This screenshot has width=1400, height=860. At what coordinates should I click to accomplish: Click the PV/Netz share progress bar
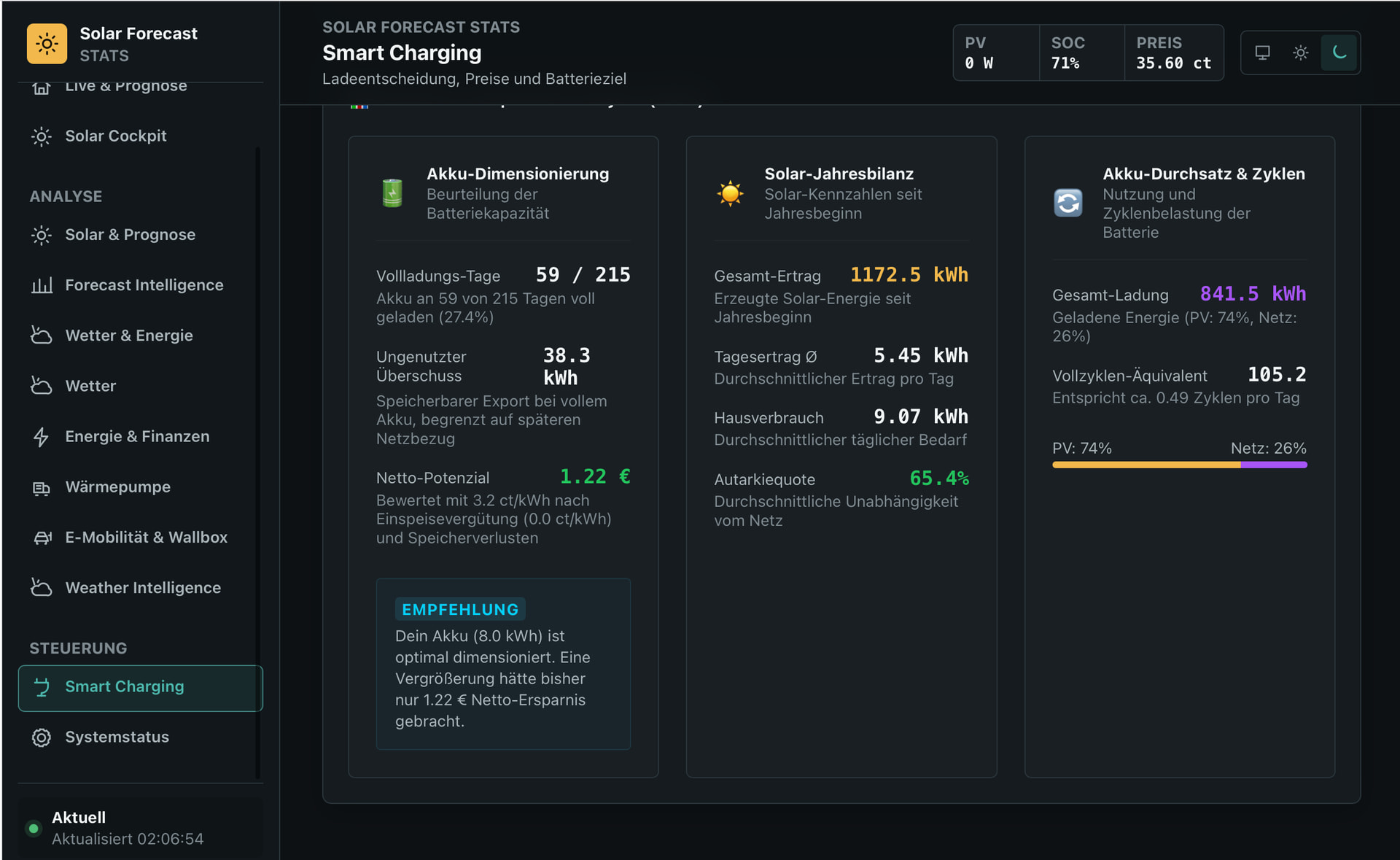[1179, 465]
